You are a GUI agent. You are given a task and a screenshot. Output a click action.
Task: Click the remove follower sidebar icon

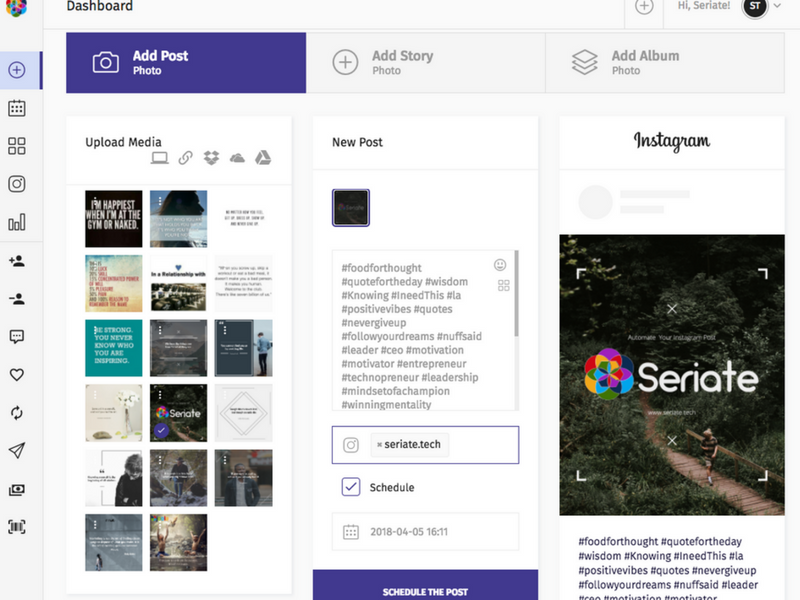coord(17,298)
